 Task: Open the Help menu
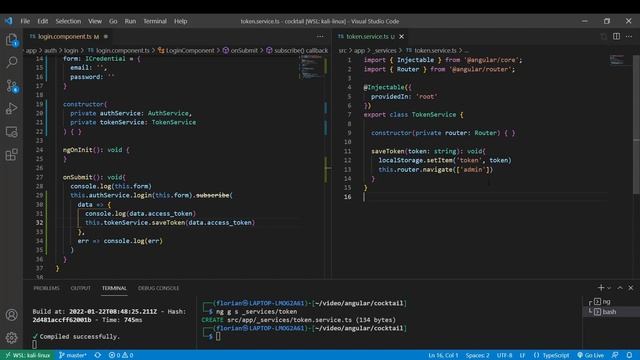(x=180, y=21)
